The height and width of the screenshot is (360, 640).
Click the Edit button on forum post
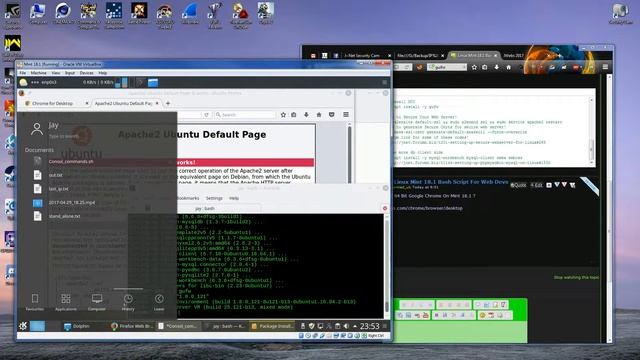pos(536,185)
